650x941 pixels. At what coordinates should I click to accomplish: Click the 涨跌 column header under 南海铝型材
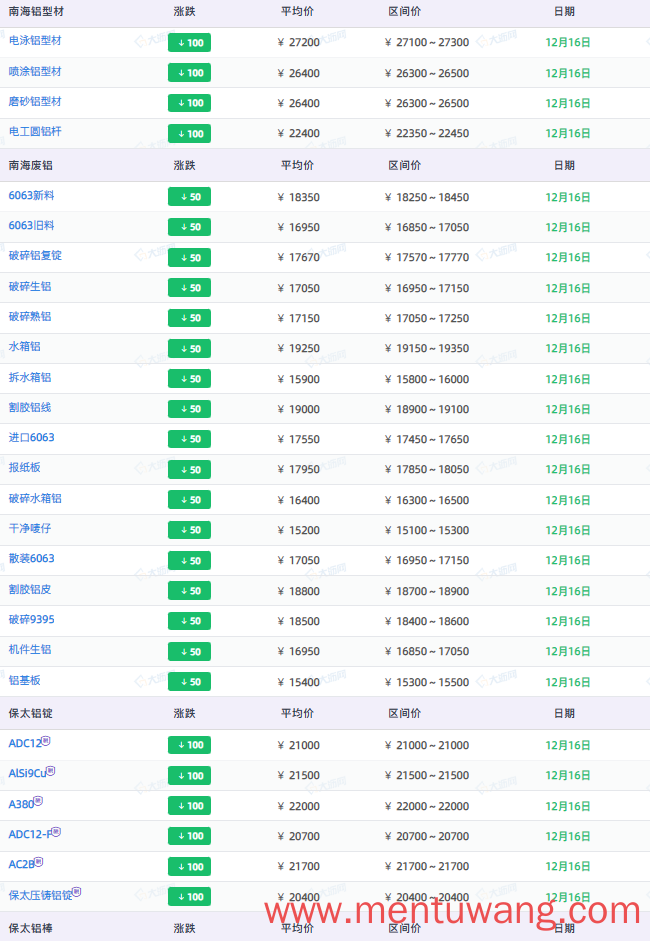pyautogui.click(x=184, y=11)
